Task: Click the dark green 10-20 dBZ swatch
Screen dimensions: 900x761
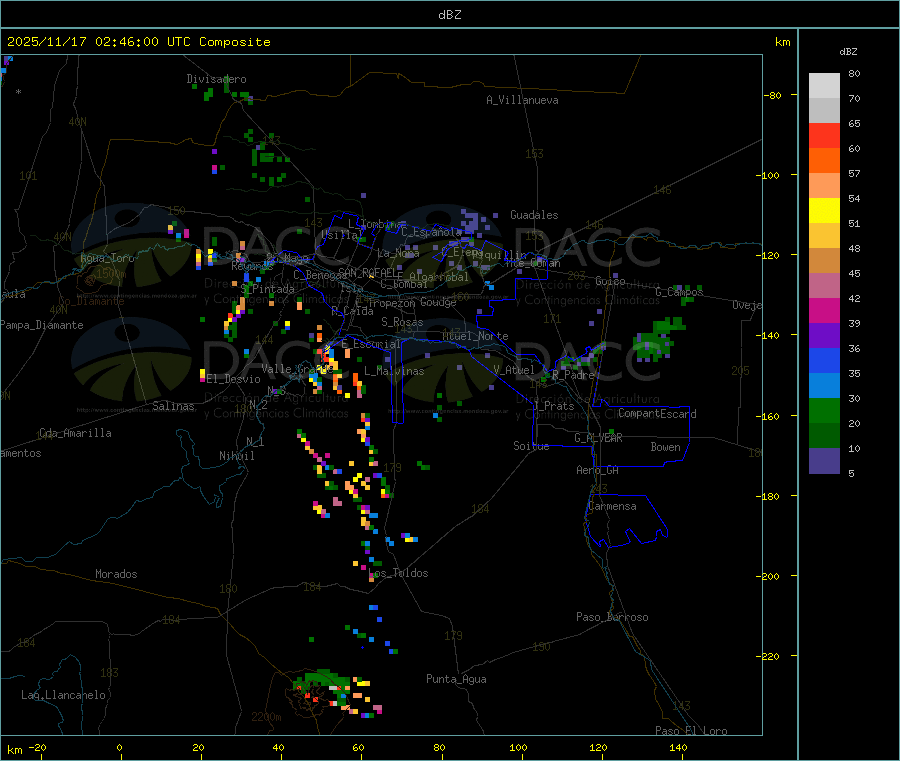Action: 824,436
